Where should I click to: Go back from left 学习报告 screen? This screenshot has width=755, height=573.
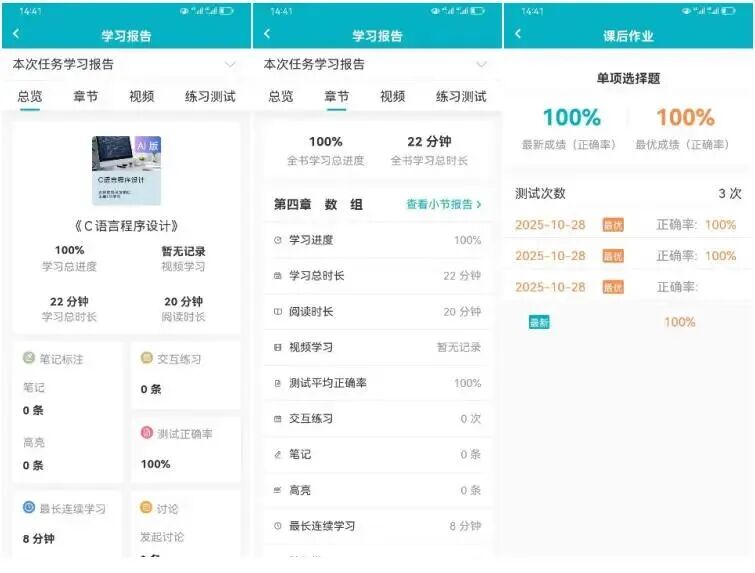pyautogui.click(x=16, y=34)
